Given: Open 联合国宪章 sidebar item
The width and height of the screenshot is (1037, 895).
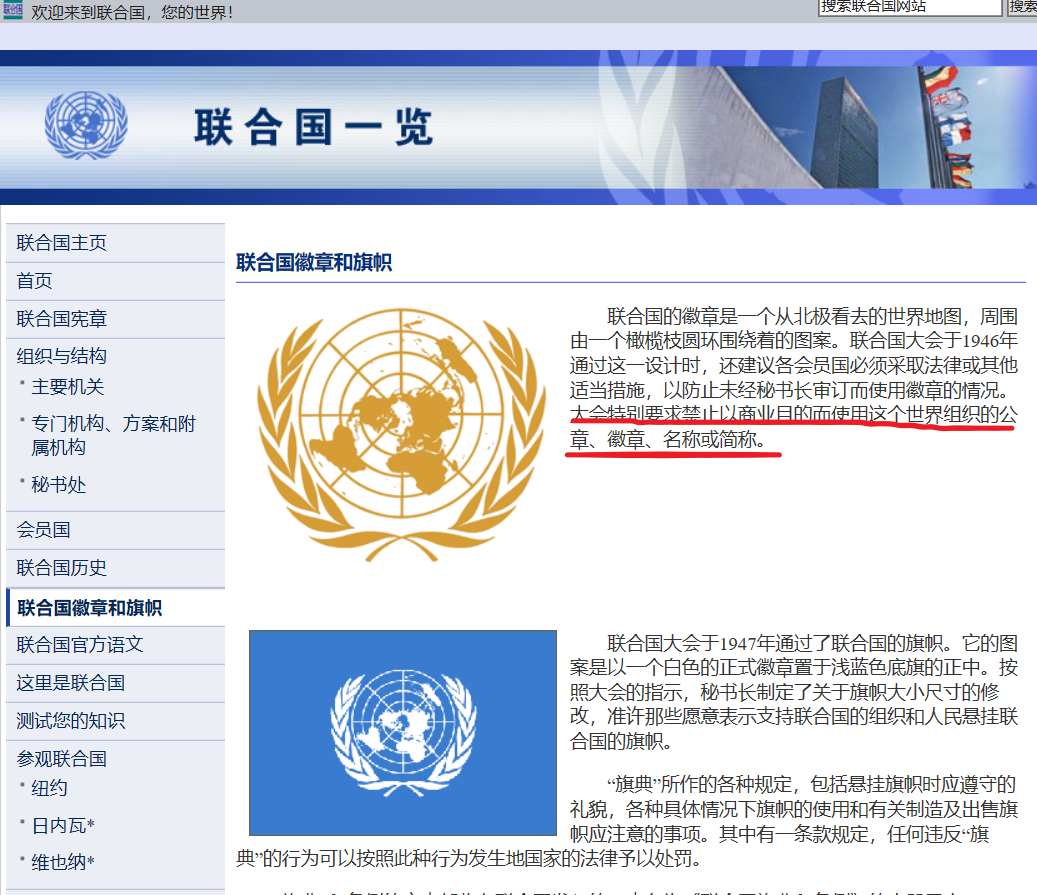Looking at the screenshot, I should [x=62, y=318].
